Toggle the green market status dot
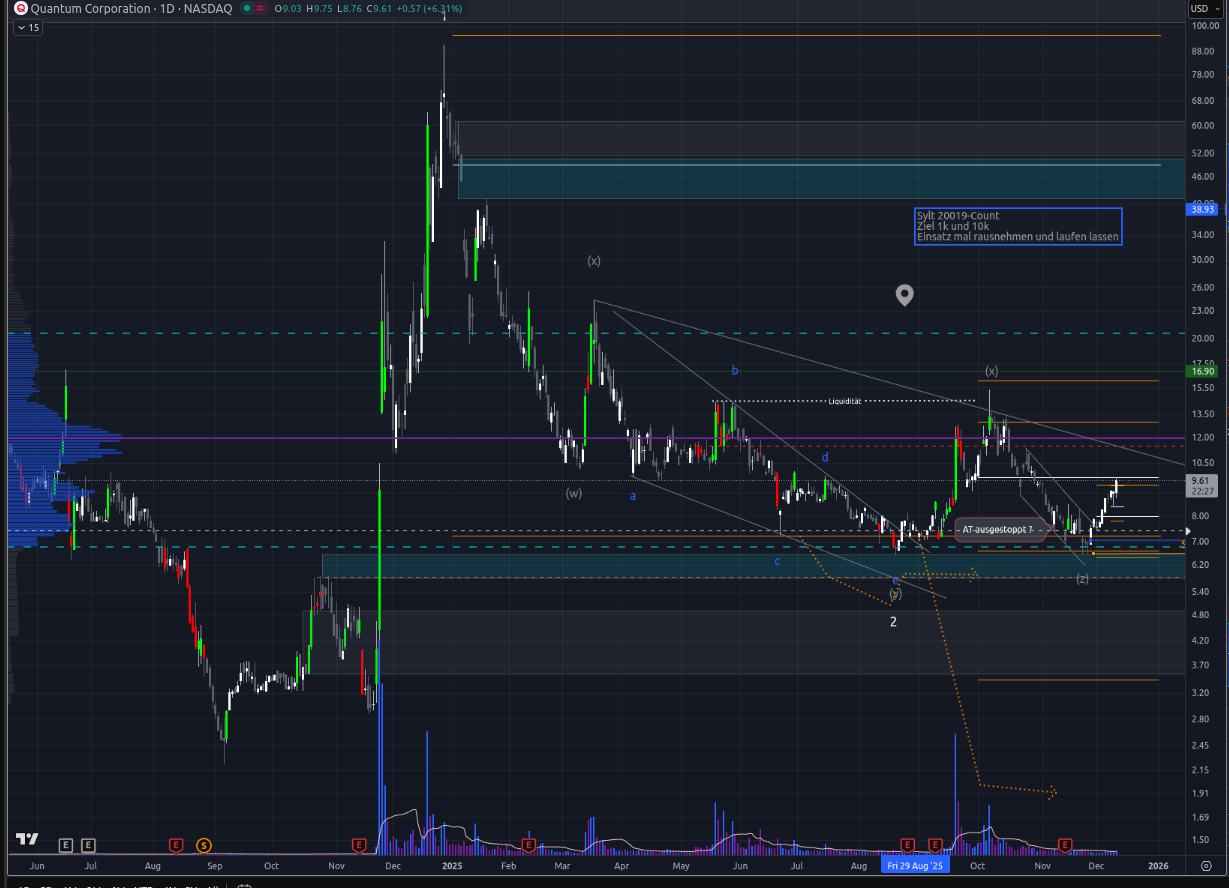Screen dimensions: 1229x888 pyautogui.click(x=248, y=9)
